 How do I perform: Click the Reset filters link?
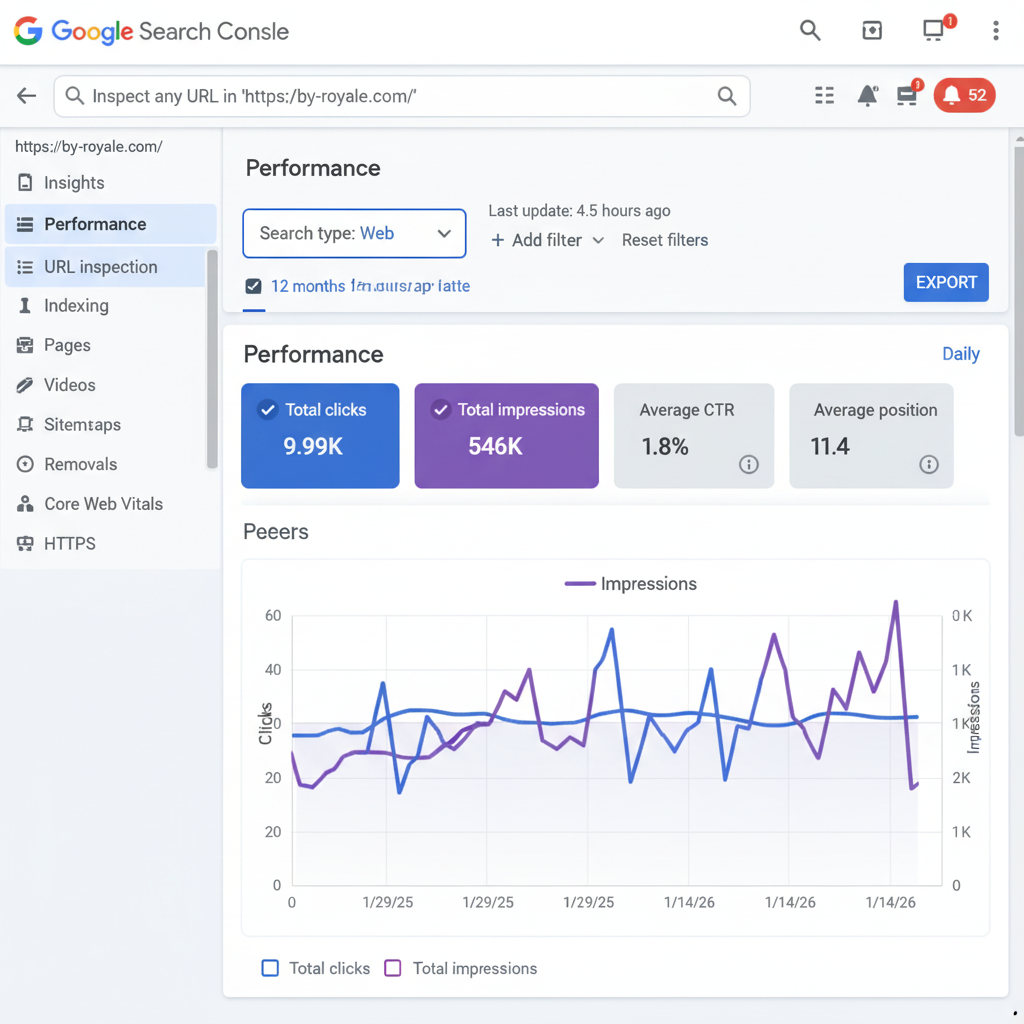coord(665,240)
